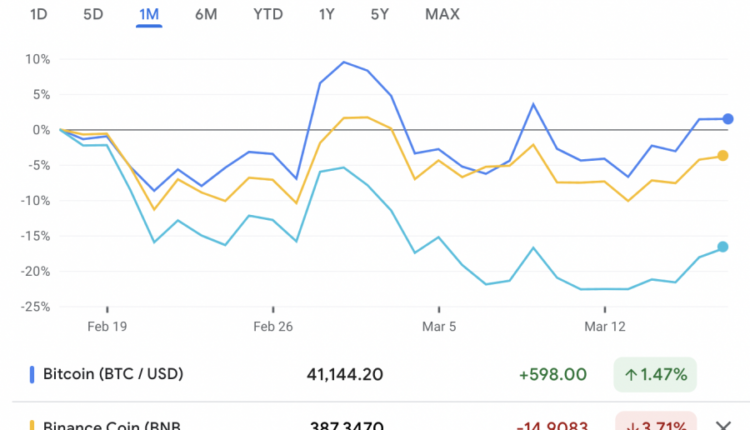
Task: Open the 5Y chart range
Action: click(380, 14)
